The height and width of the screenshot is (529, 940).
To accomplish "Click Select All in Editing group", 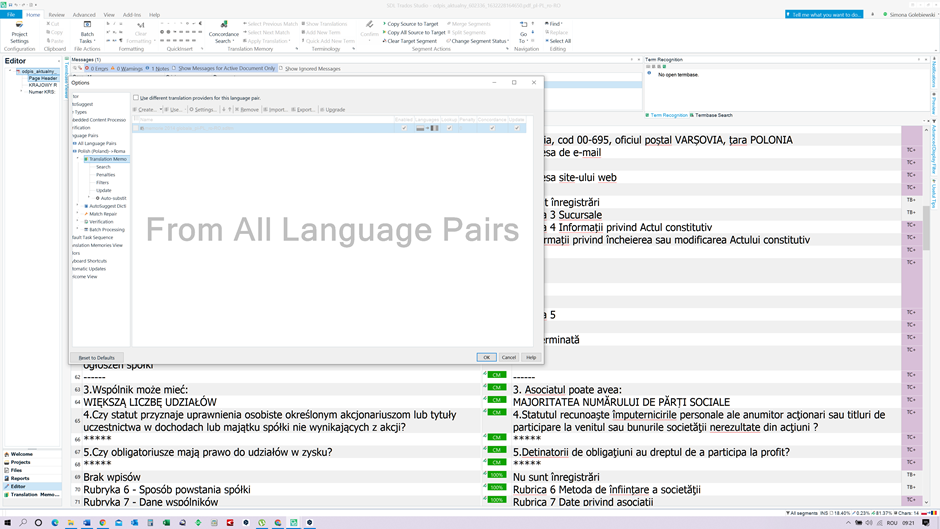I will (558, 41).
